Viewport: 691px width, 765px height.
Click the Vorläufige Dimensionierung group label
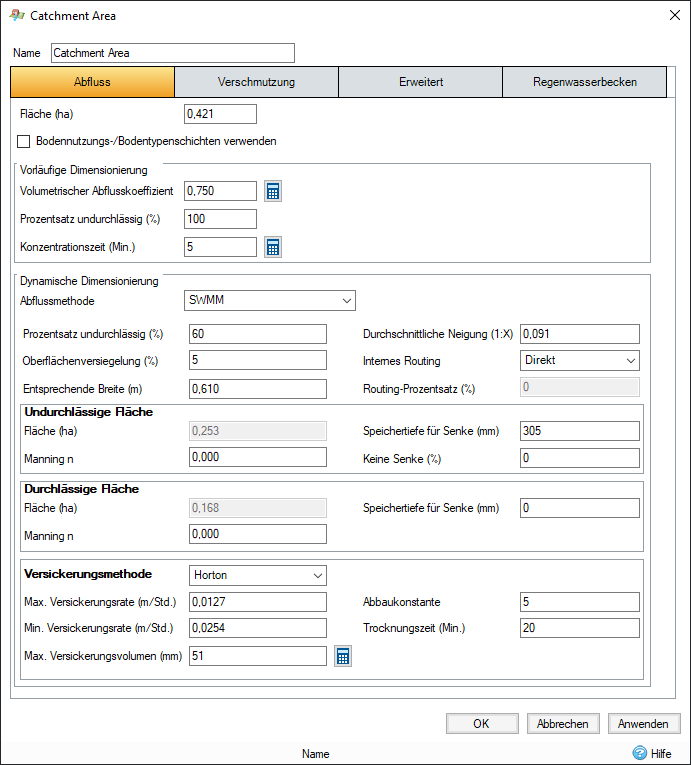pos(83,170)
